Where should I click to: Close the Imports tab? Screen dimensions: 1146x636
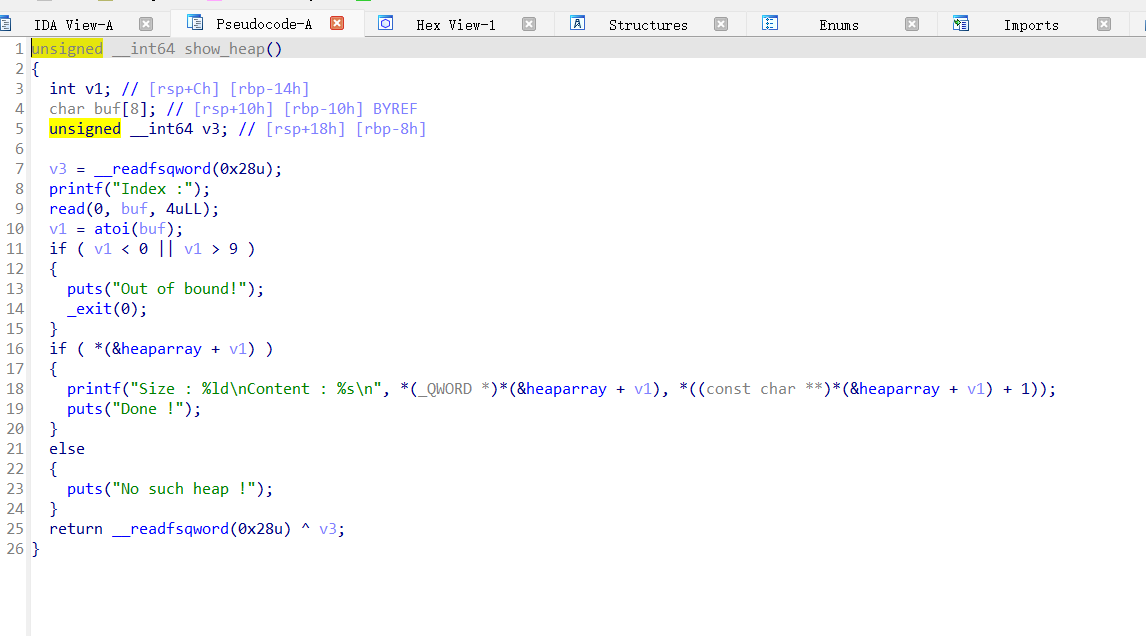click(1104, 24)
